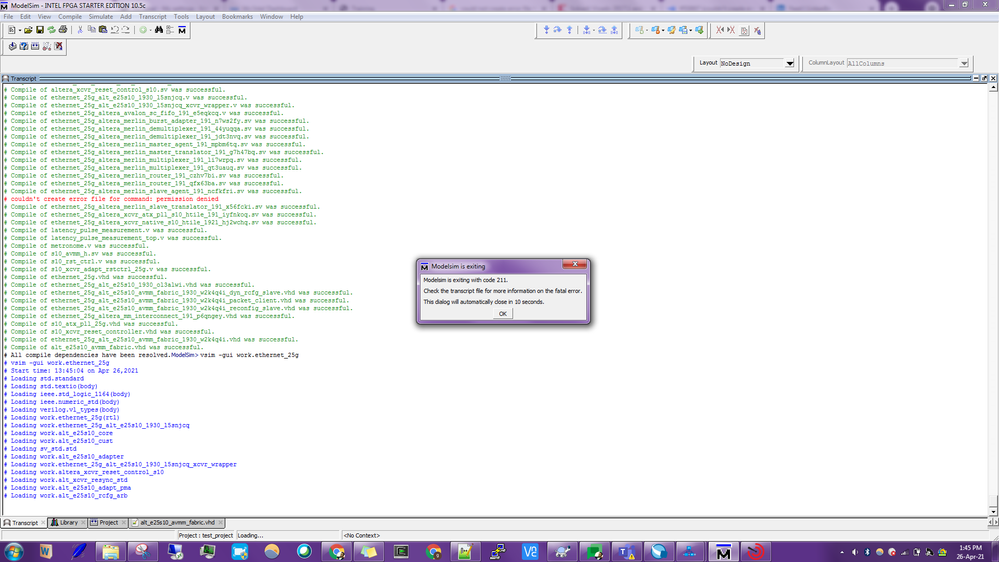This screenshot has width=999, height=562.
Task: Open the Bookmarks menu
Action: [x=237, y=17]
